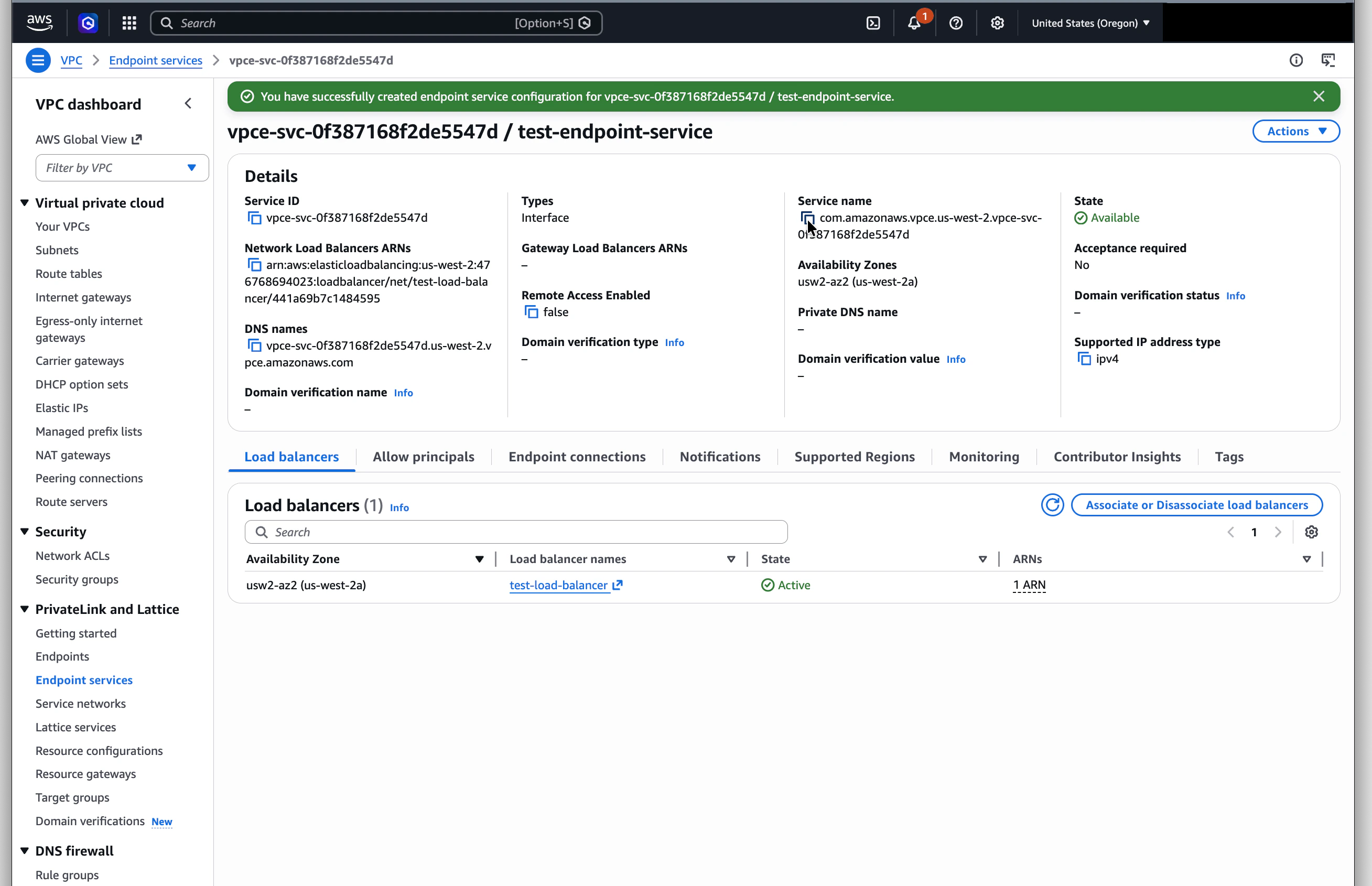Open the Allow principals tab

coord(424,456)
